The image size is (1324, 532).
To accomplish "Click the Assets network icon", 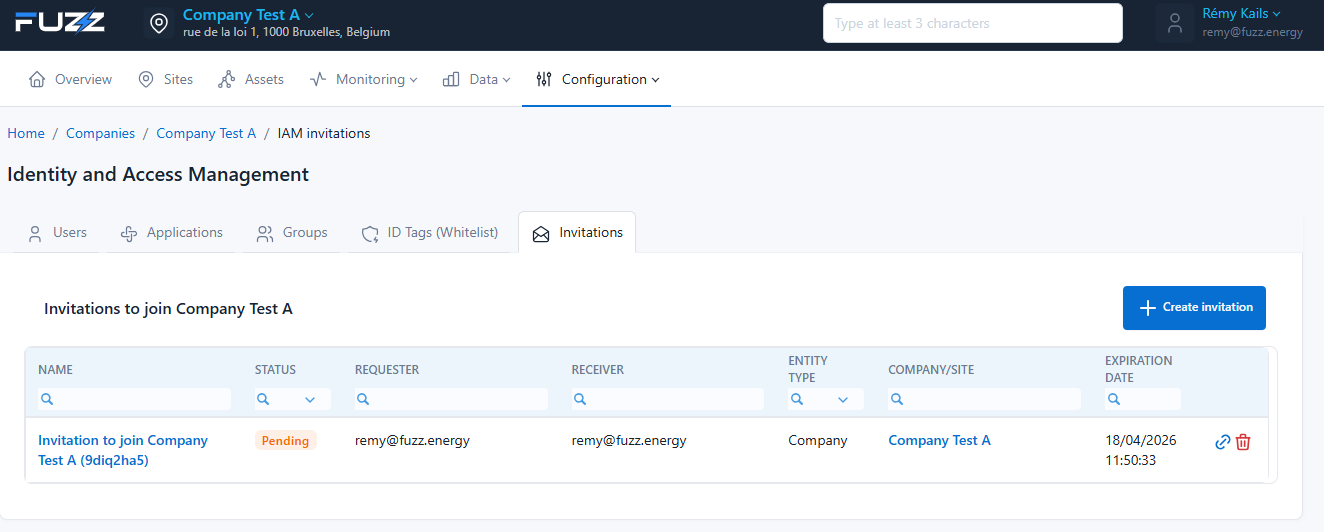I will click(227, 79).
